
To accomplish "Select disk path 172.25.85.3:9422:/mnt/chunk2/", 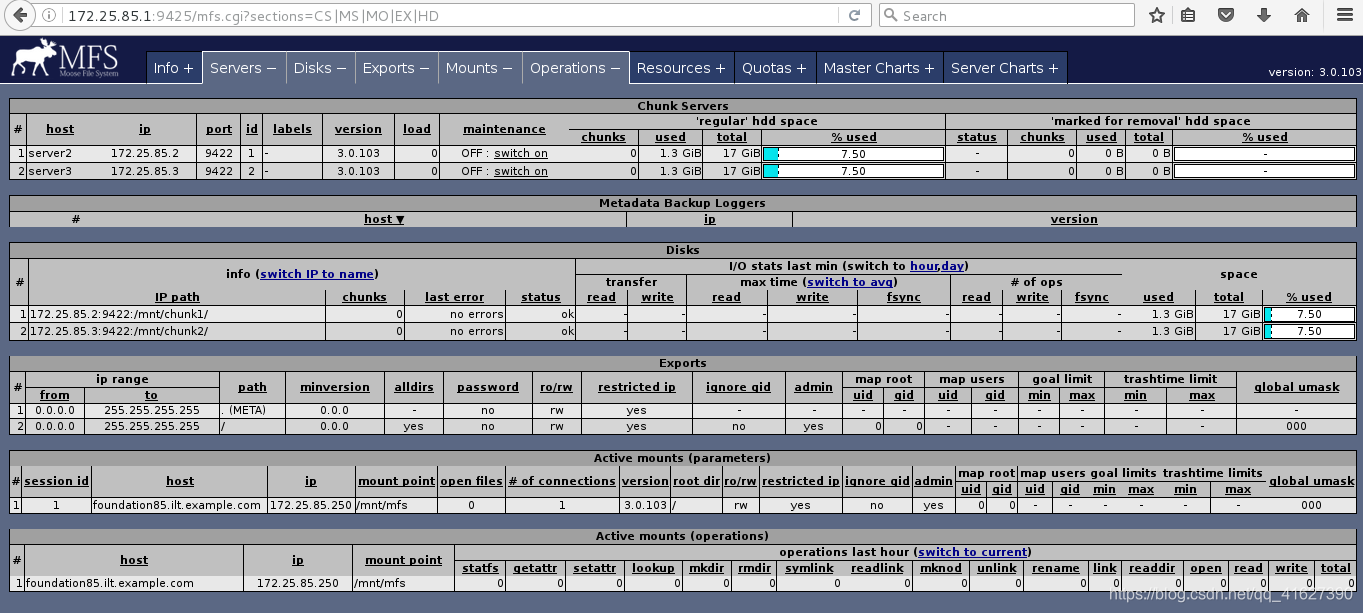I will [119, 331].
